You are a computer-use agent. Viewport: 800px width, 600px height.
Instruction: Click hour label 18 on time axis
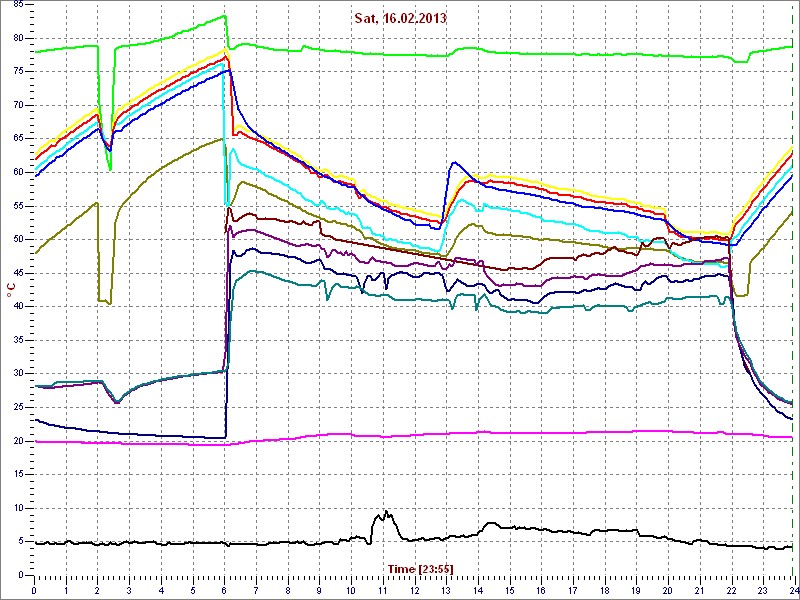604,590
